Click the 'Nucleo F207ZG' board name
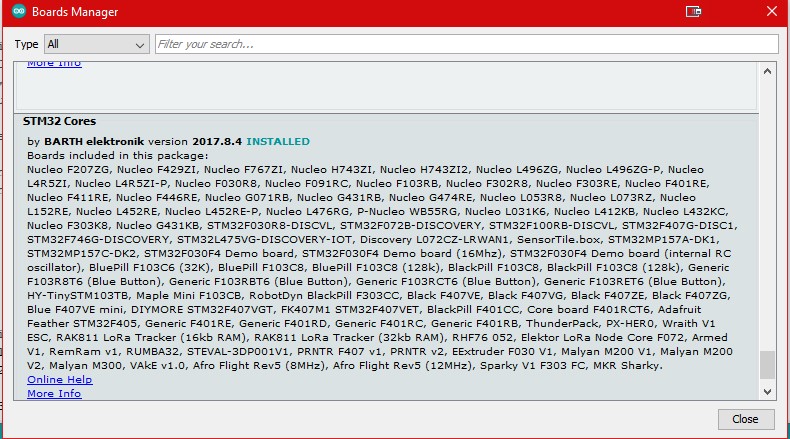Screen dimensions: 790x439 (x=69, y=170)
